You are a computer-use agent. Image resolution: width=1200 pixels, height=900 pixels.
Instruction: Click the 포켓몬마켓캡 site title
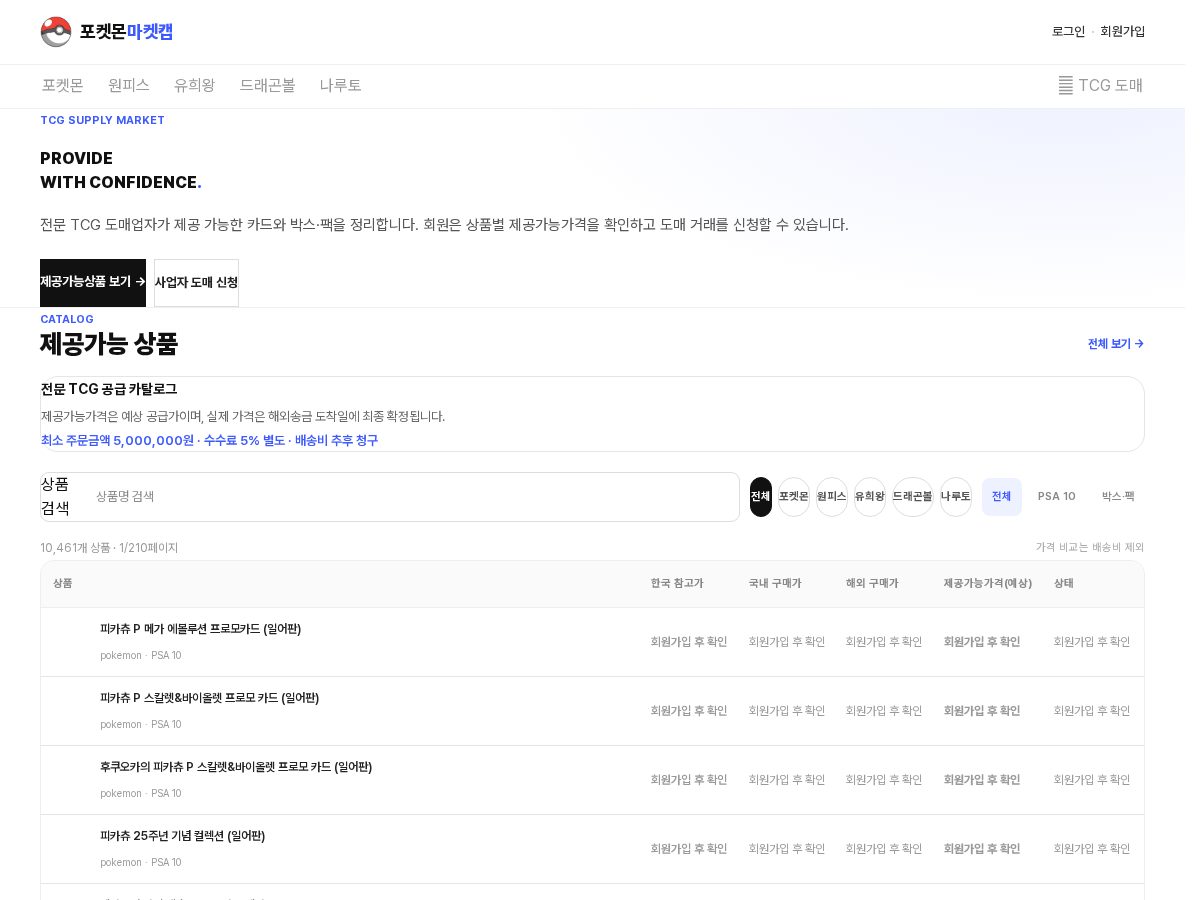click(127, 32)
